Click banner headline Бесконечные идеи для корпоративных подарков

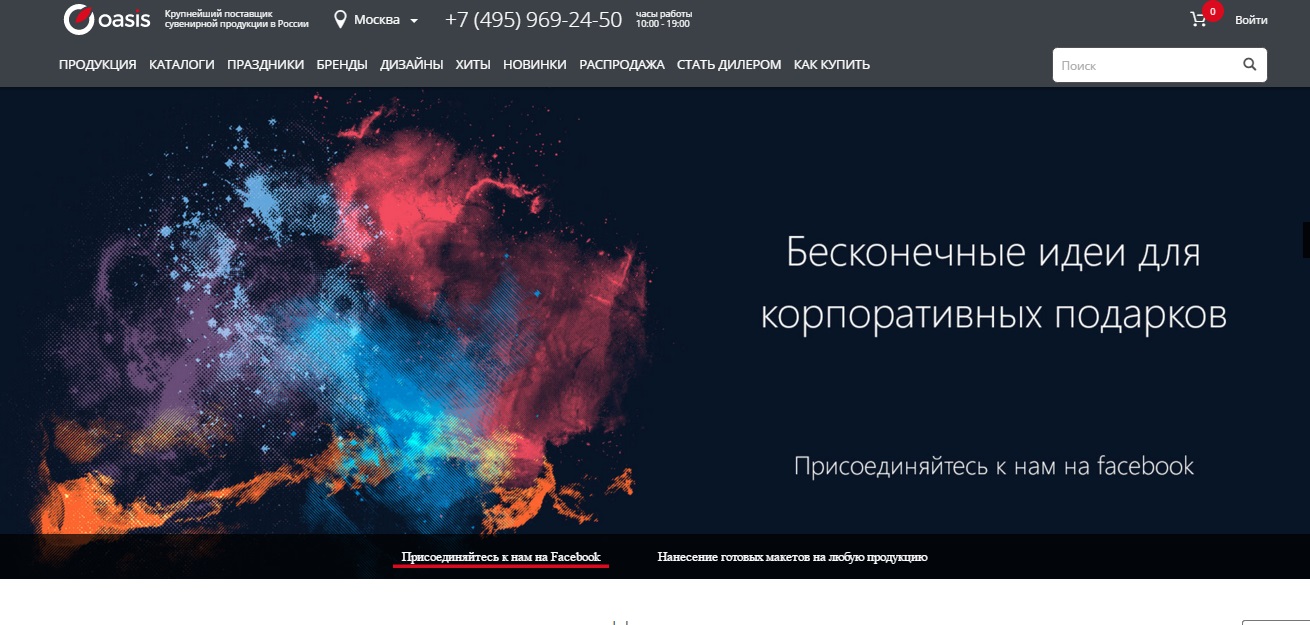993,283
